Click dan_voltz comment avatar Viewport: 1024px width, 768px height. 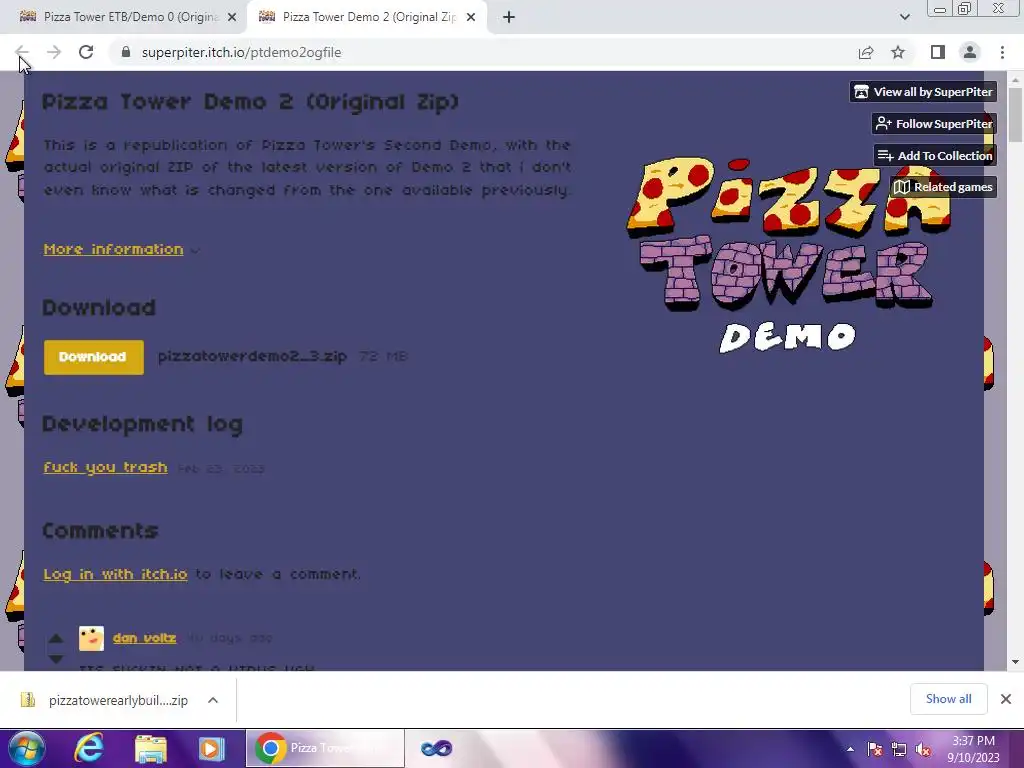pos(91,638)
